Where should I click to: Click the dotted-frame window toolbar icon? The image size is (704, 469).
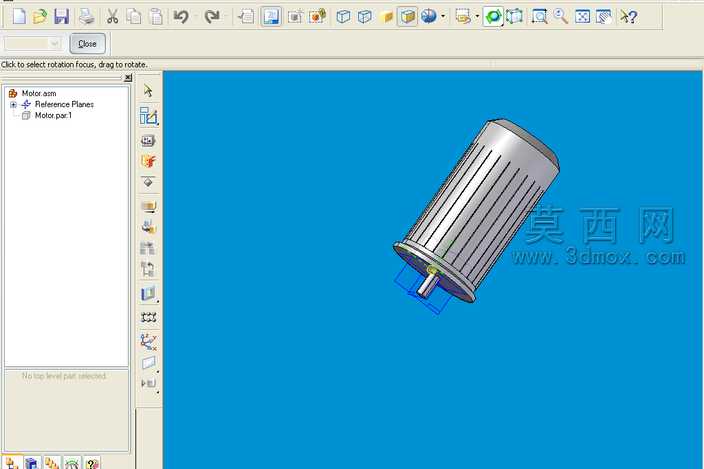pos(295,17)
